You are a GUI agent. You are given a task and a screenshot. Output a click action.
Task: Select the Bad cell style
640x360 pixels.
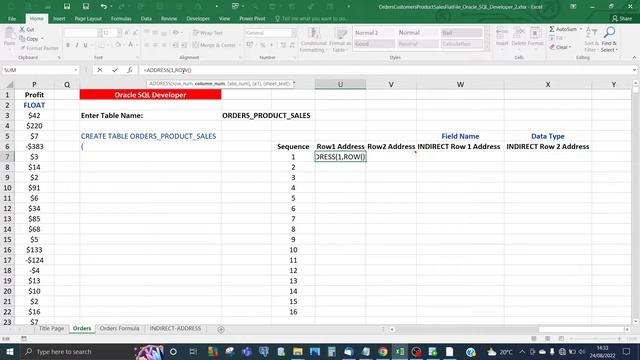[x=462, y=33]
